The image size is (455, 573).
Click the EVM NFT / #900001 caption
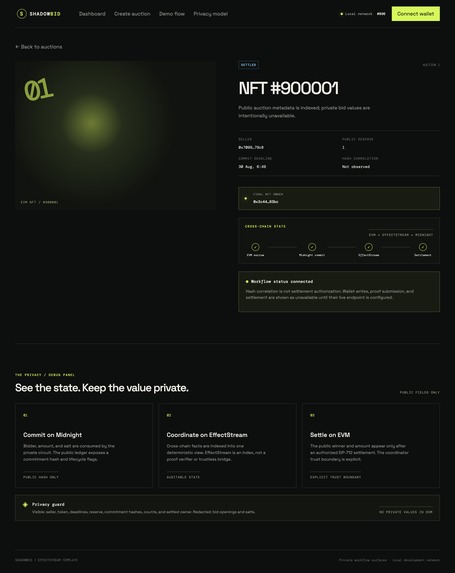click(39, 202)
